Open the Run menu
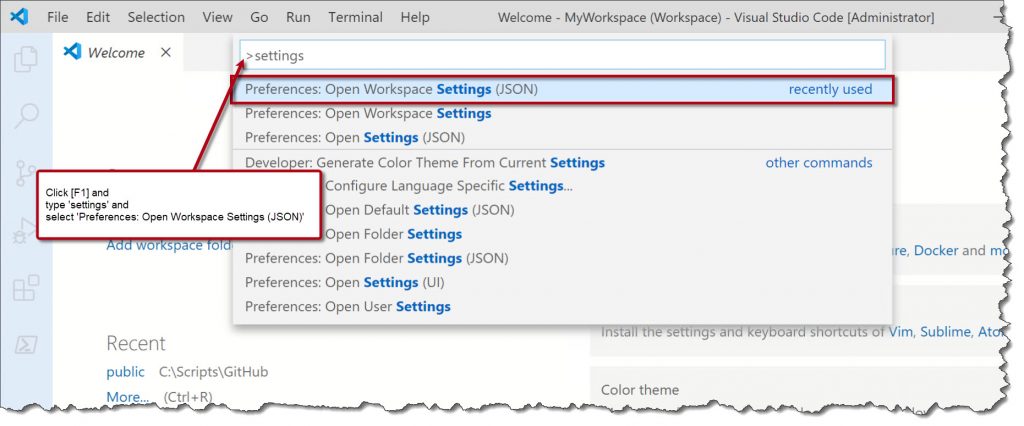Image resolution: width=1024 pixels, height=426 pixels. [x=298, y=17]
